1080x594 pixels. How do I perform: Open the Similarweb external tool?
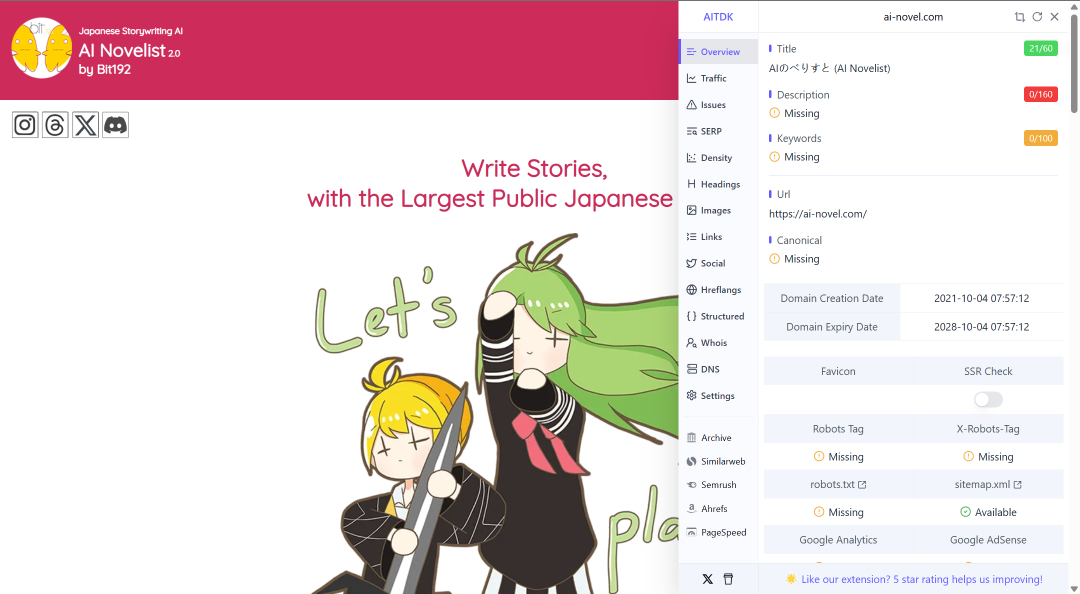point(718,461)
